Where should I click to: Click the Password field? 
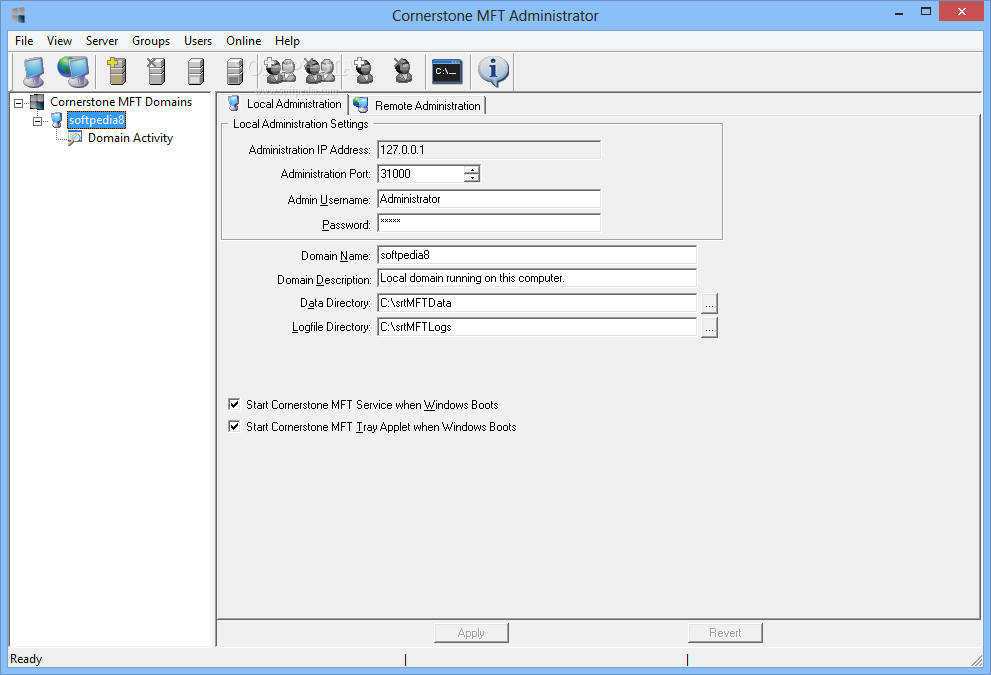[489, 222]
